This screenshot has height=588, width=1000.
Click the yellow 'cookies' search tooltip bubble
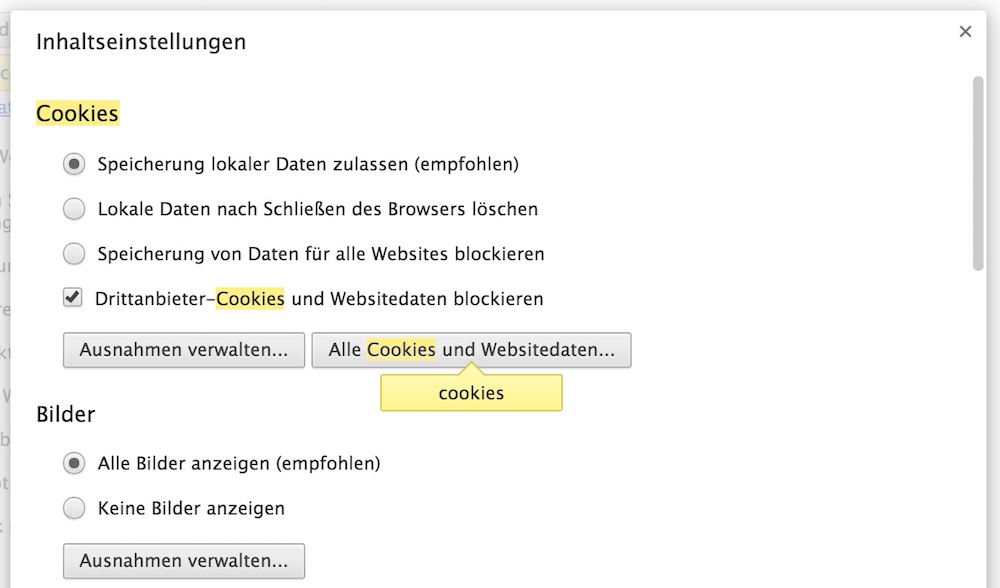coord(471,393)
